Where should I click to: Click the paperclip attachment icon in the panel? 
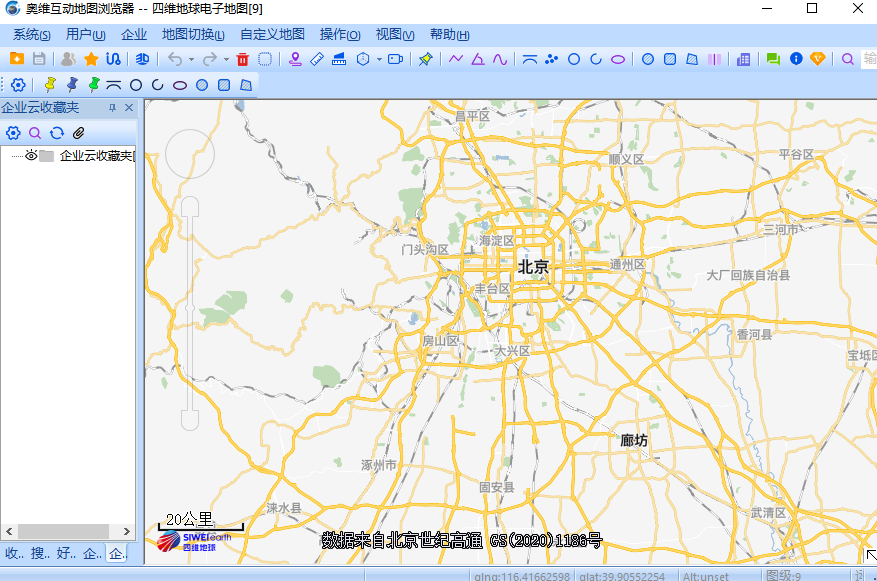point(78,133)
